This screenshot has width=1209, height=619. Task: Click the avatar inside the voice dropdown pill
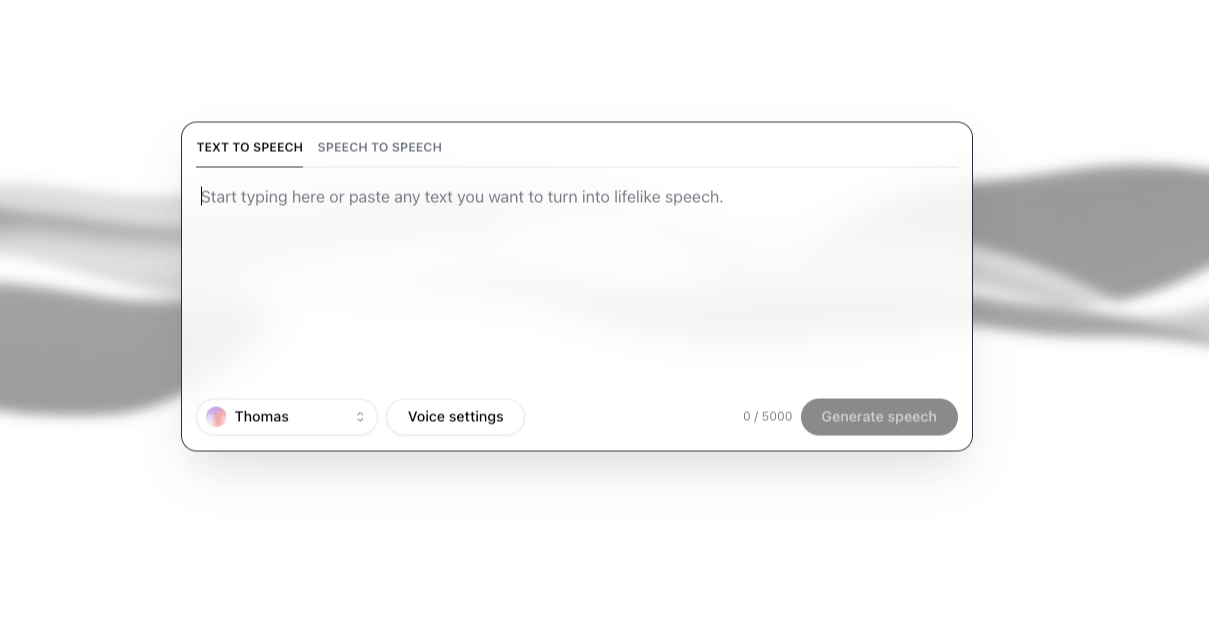pyautogui.click(x=216, y=416)
